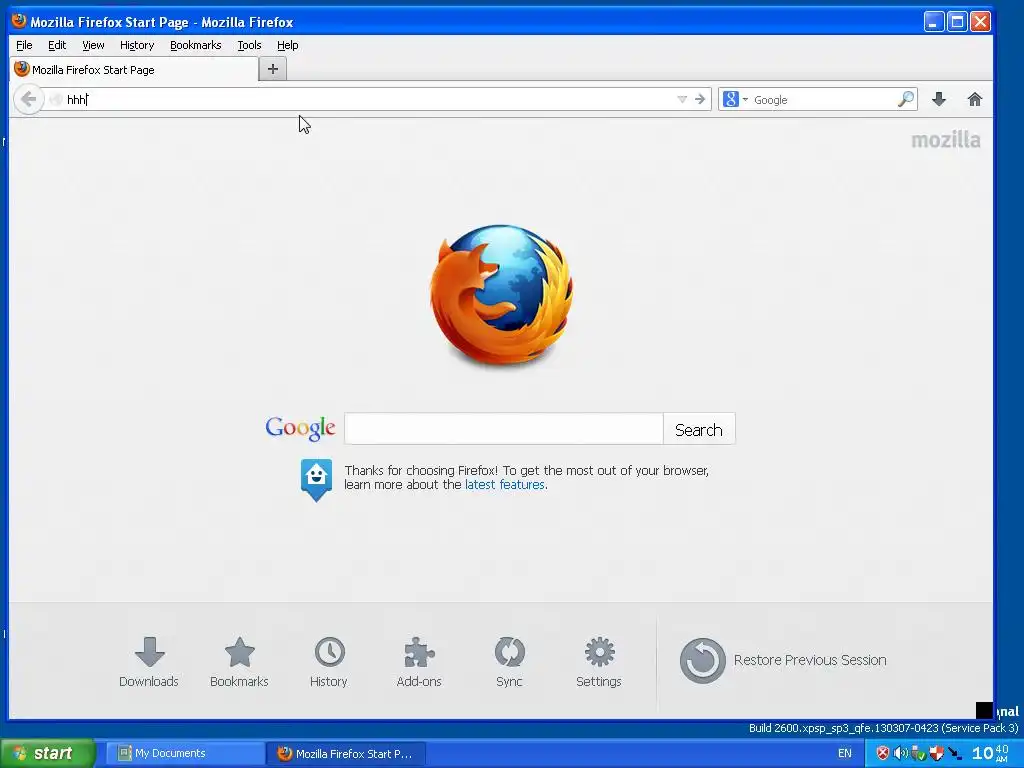This screenshot has width=1024, height=768.
Task: Open the History menu
Action: point(137,45)
